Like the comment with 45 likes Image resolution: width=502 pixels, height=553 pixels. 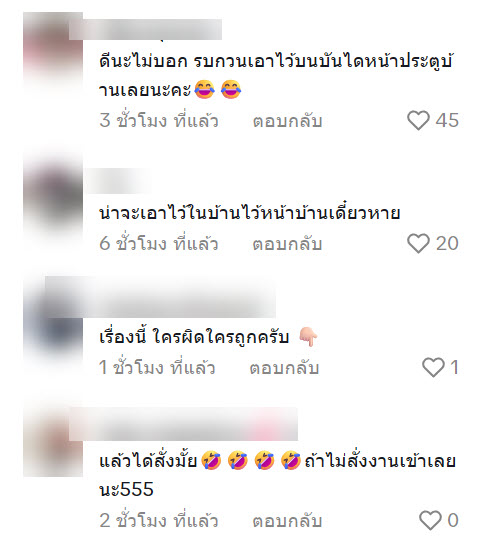click(418, 120)
